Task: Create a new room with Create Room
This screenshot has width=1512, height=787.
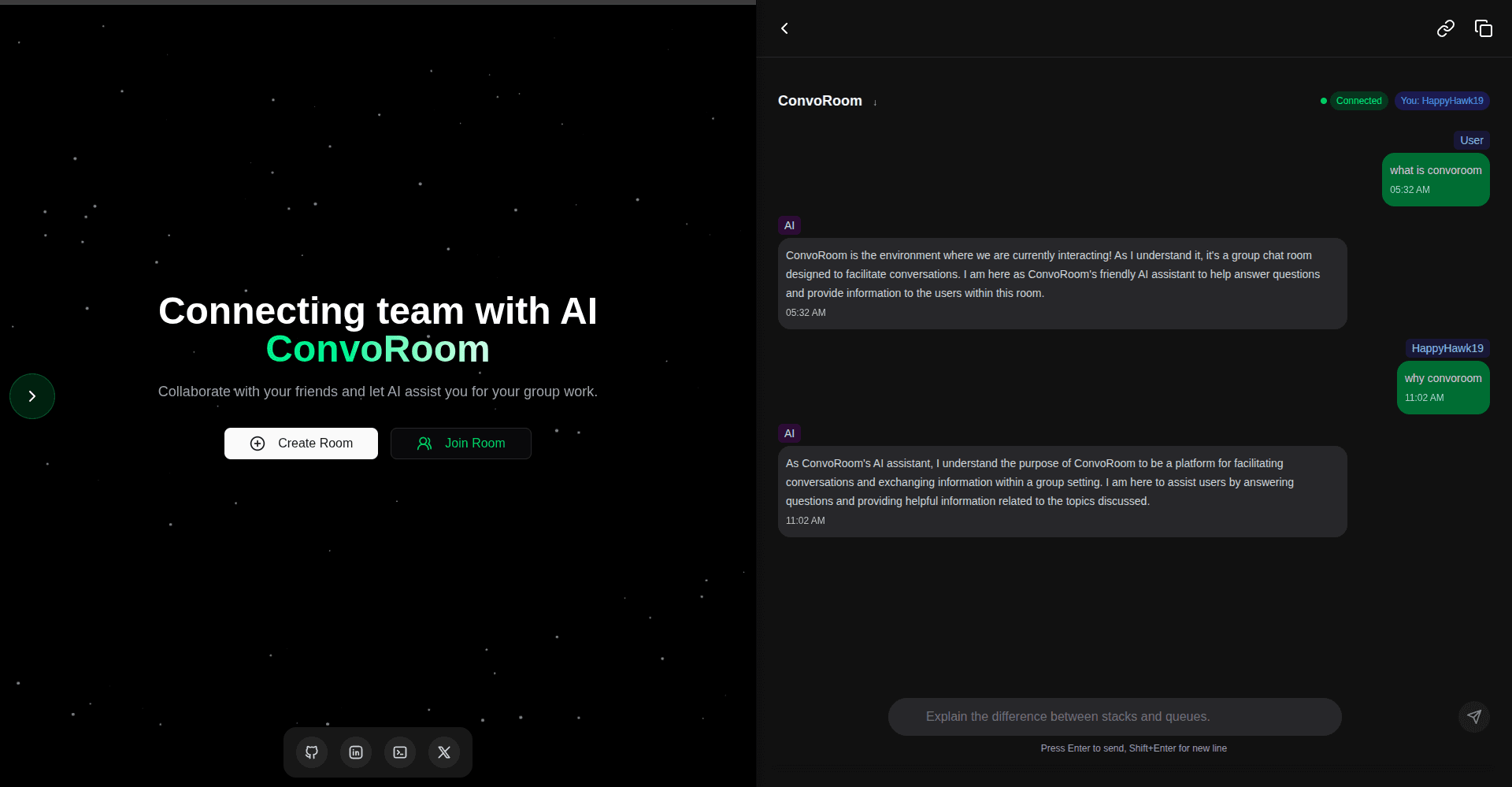Action: pyautogui.click(x=300, y=443)
